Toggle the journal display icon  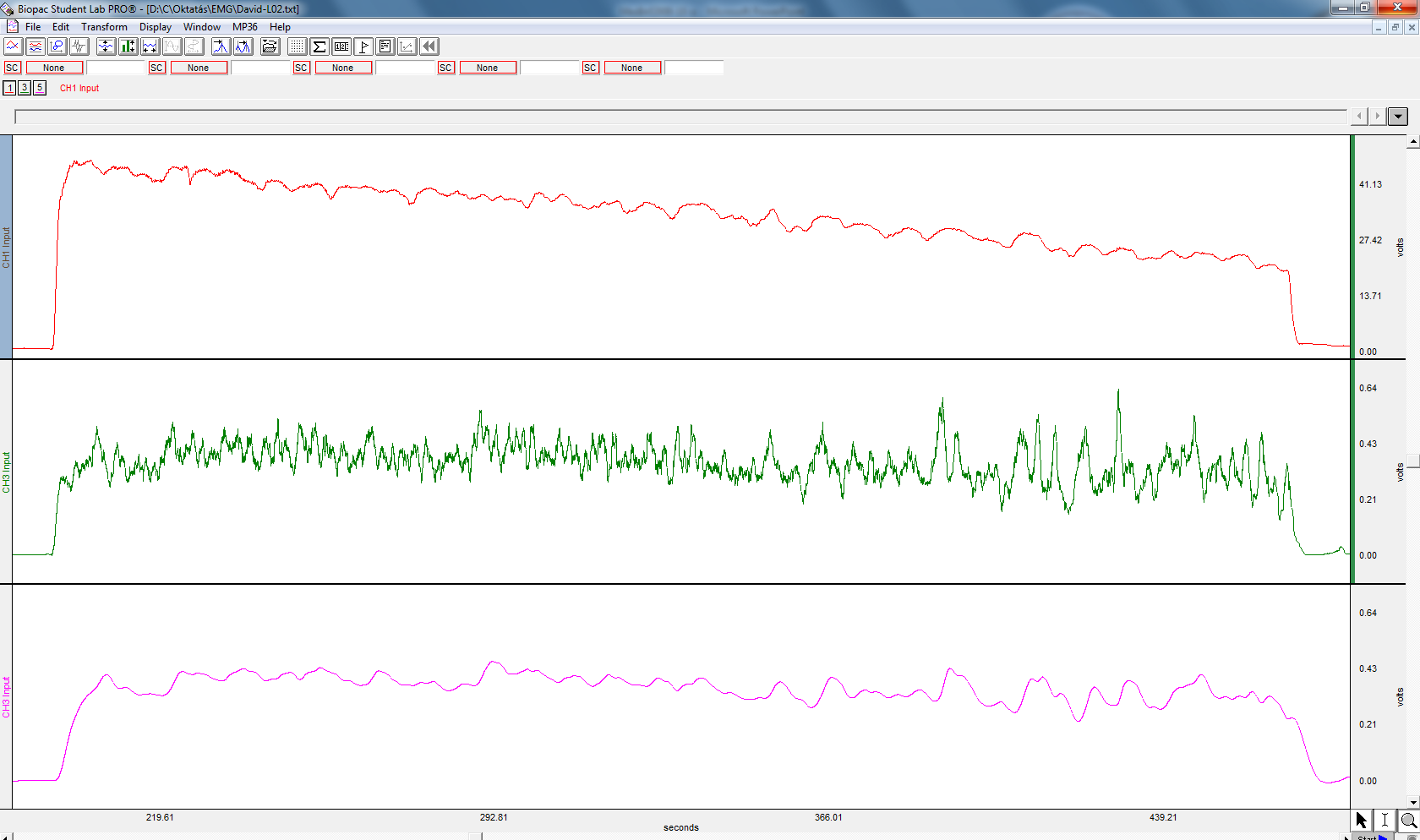pos(385,46)
